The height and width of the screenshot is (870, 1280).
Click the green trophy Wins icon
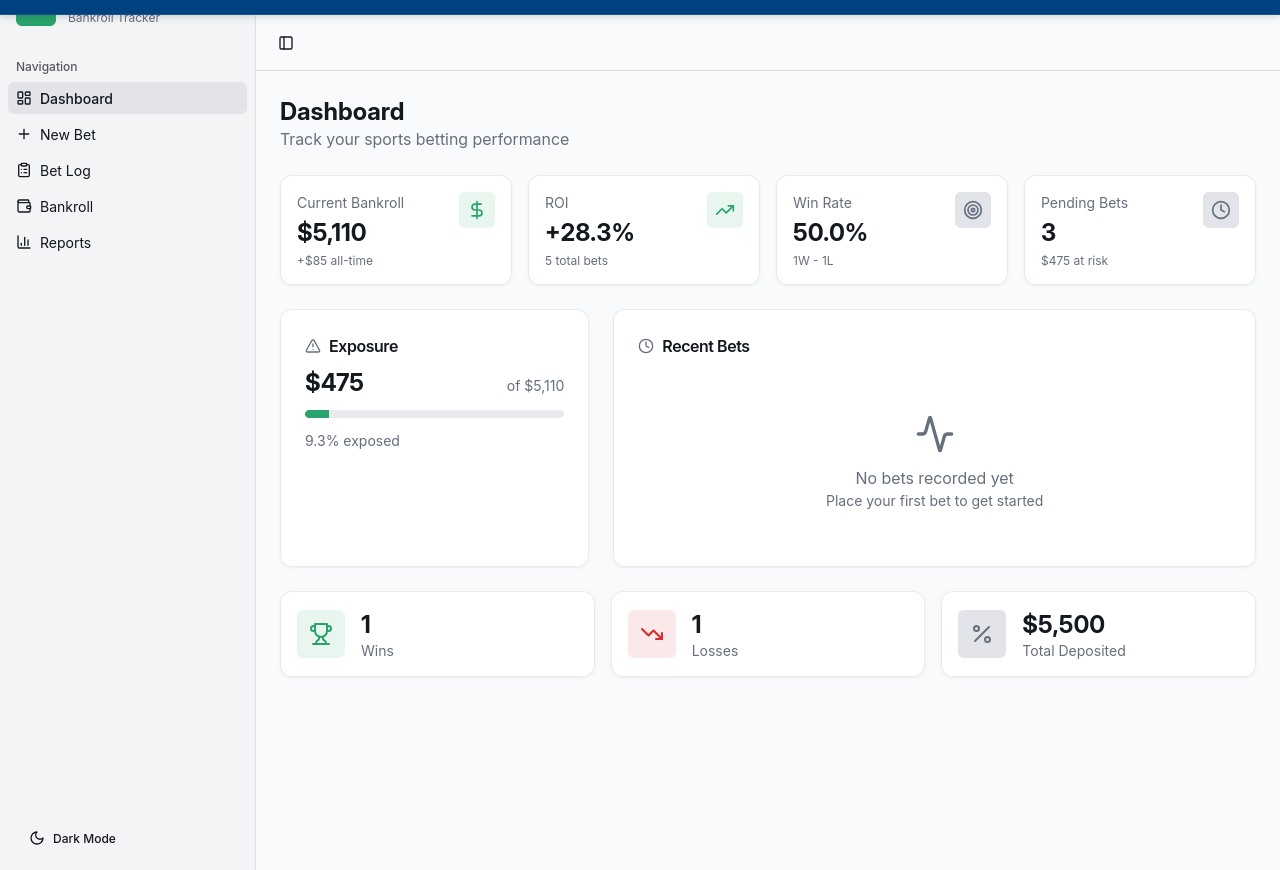point(321,634)
